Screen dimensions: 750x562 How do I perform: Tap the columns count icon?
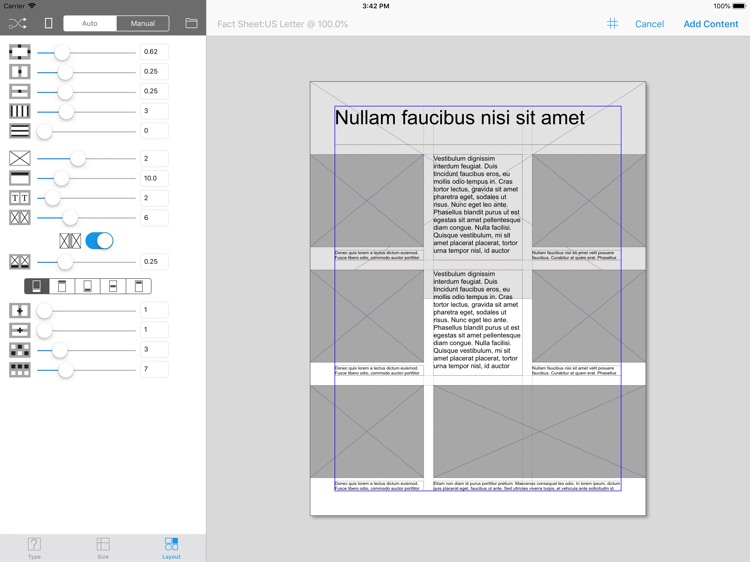[x=20, y=111]
